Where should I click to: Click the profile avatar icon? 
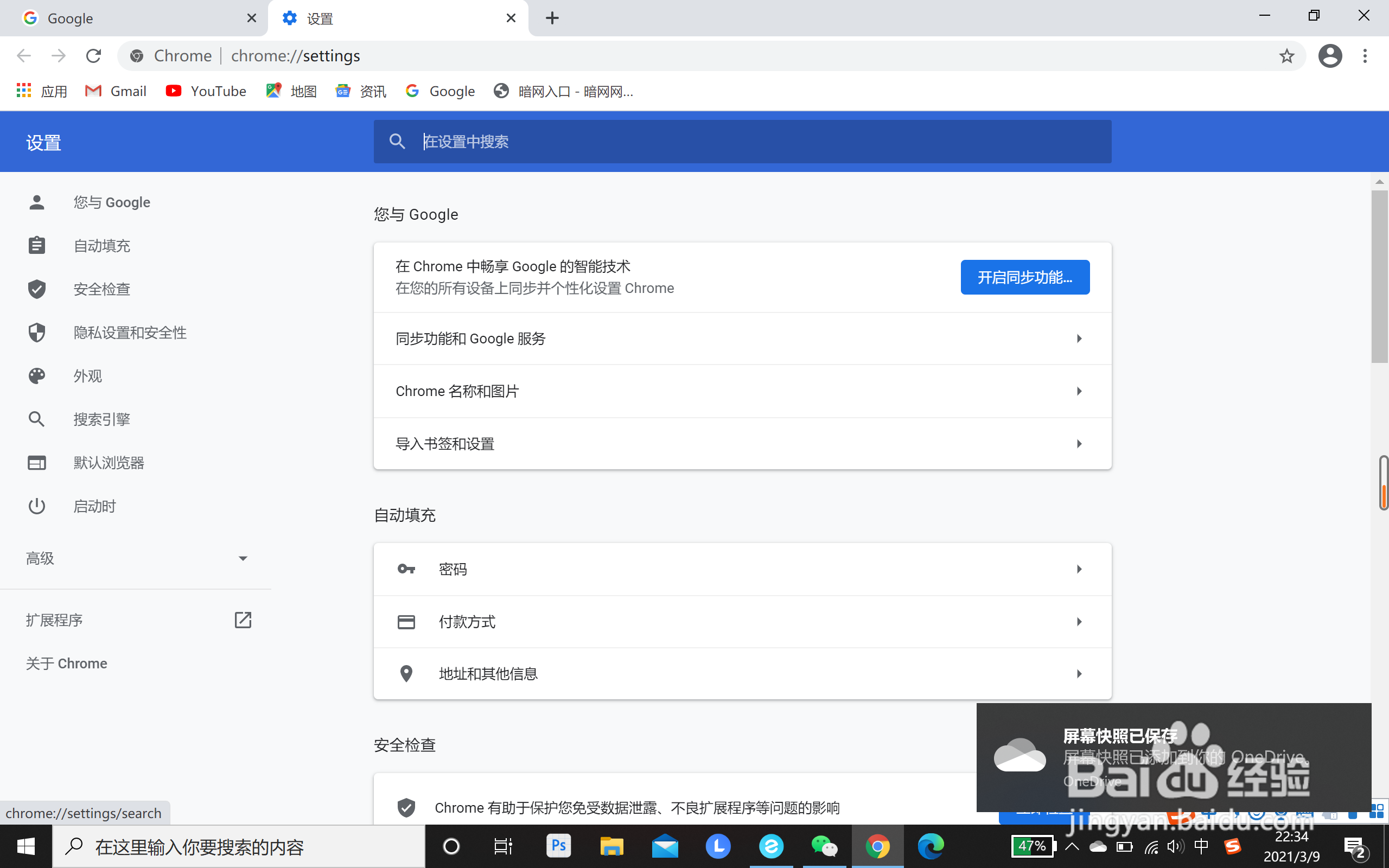(x=1329, y=56)
